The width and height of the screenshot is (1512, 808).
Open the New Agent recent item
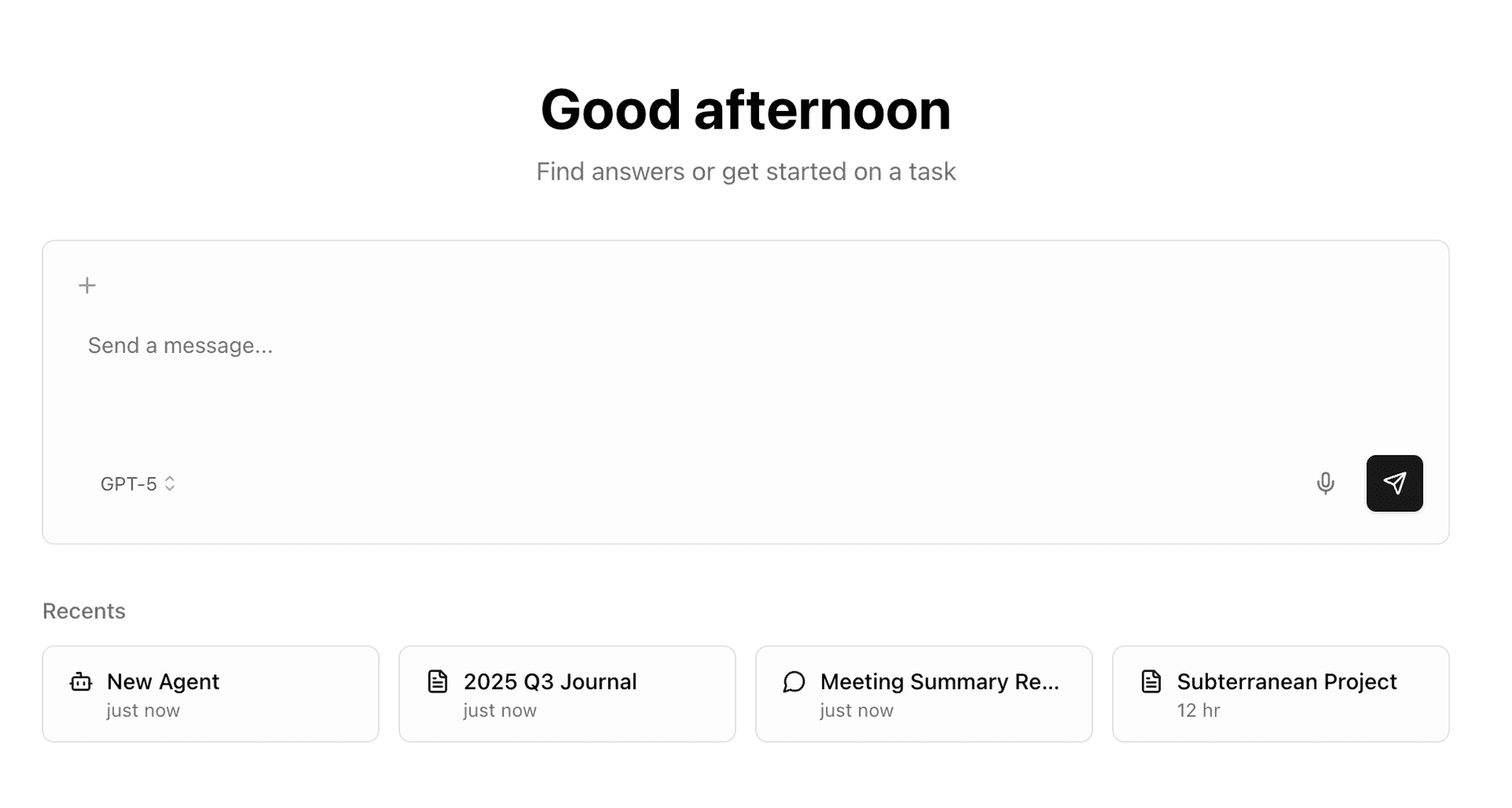pyautogui.click(x=210, y=693)
